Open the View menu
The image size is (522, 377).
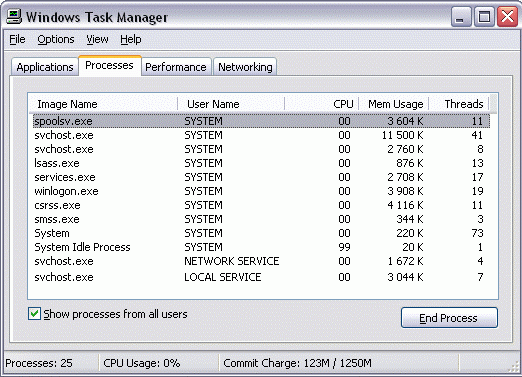(97, 39)
